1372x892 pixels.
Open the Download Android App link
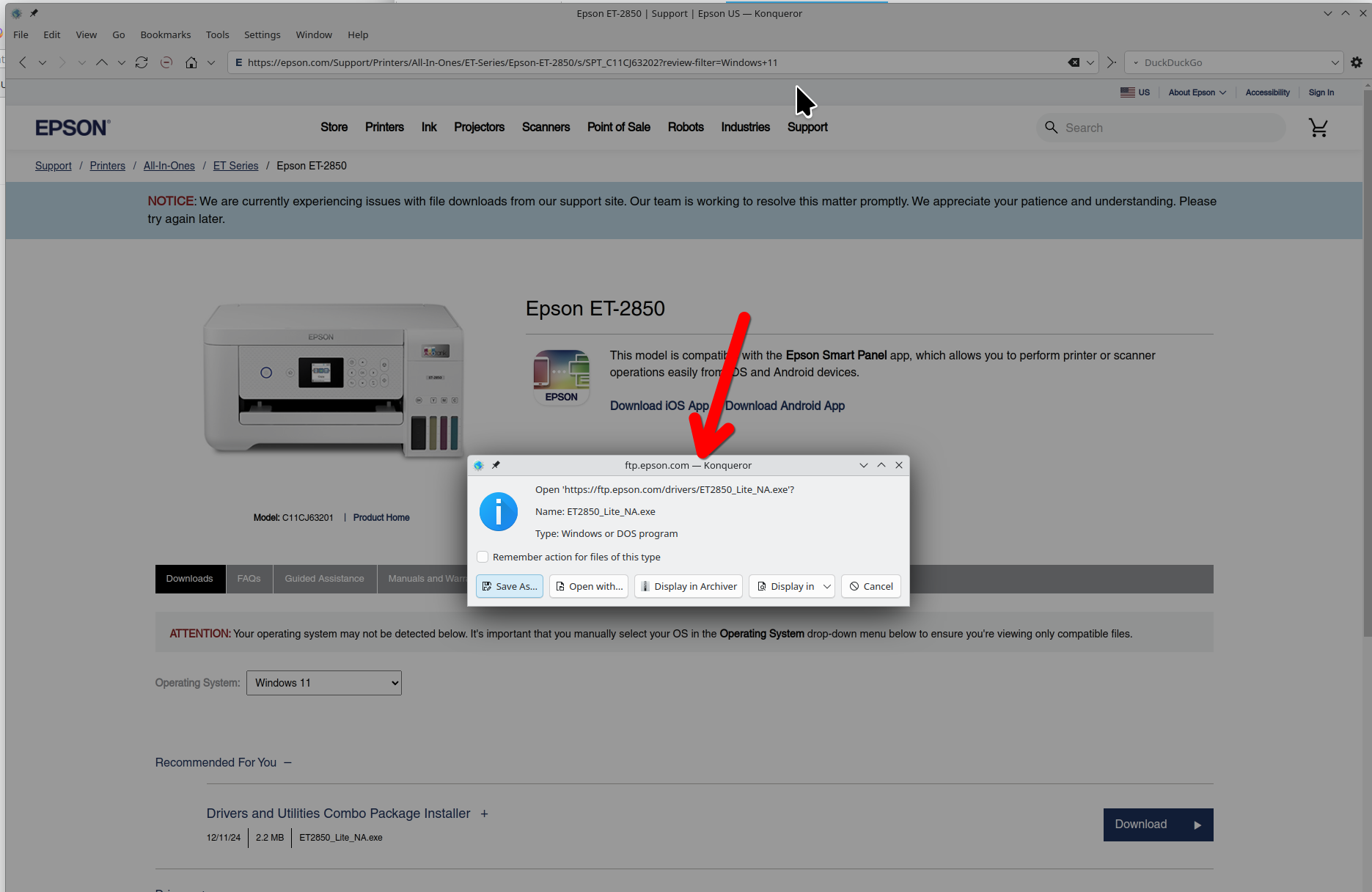[785, 406]
